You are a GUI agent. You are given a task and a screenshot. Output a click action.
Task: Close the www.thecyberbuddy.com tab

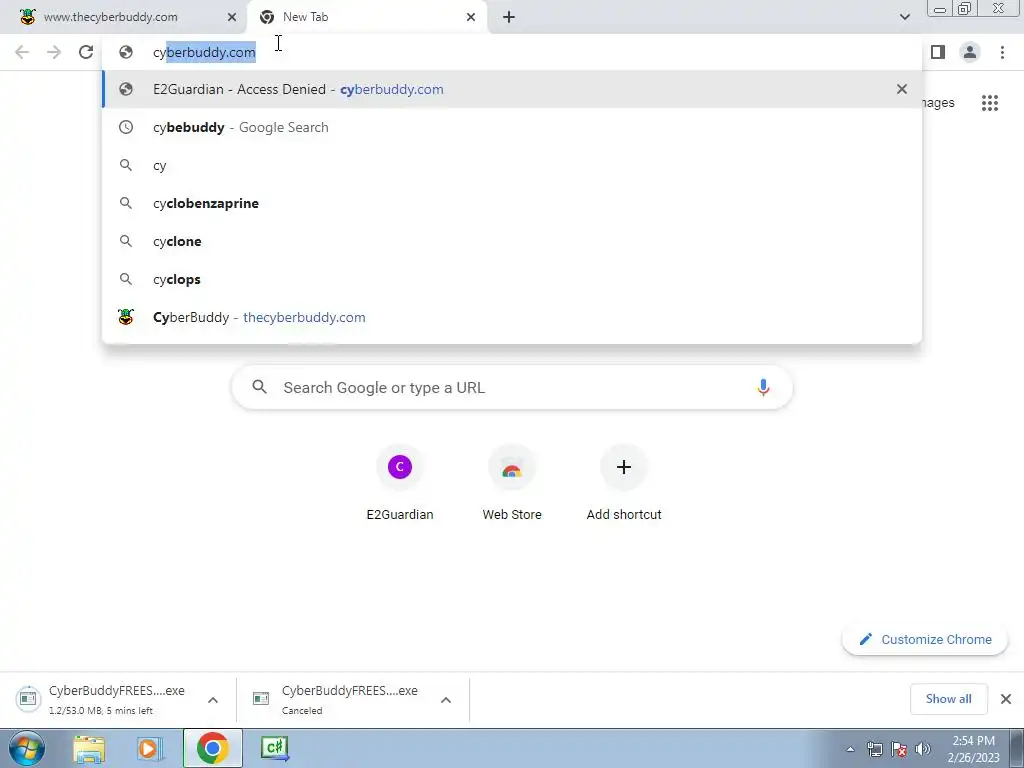tap(232, 17)
